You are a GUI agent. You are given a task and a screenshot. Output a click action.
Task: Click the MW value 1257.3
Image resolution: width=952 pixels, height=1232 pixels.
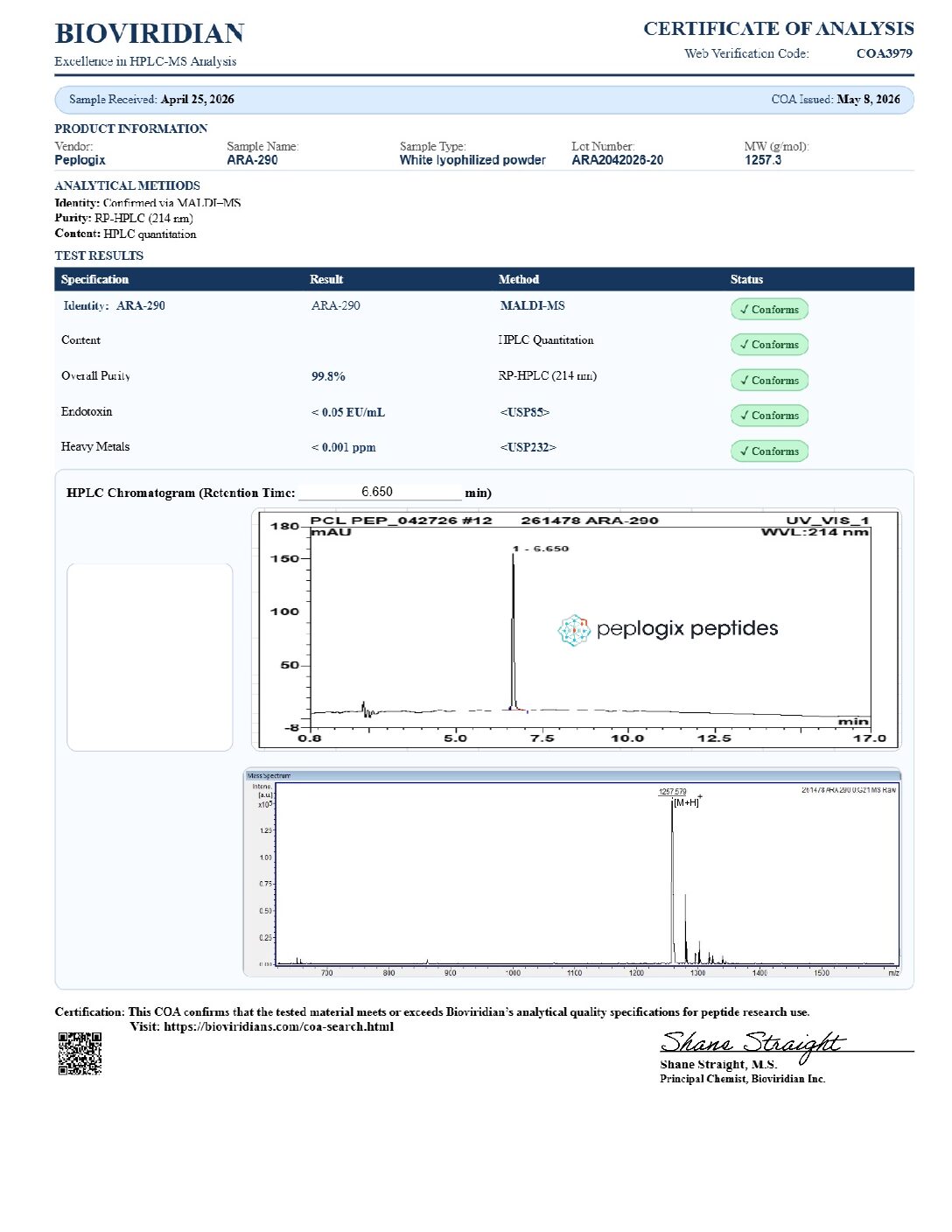point(763,160)
